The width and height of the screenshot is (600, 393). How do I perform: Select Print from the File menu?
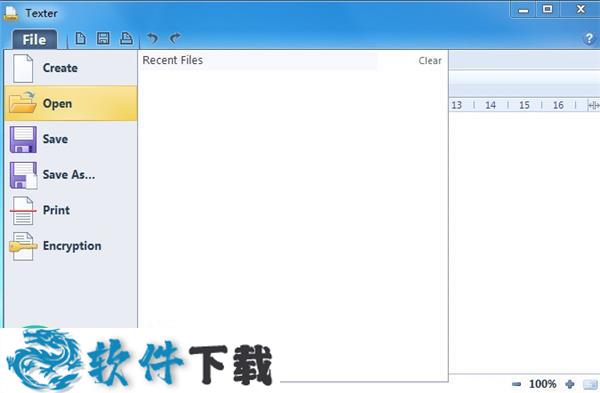(x=71, y=210)
